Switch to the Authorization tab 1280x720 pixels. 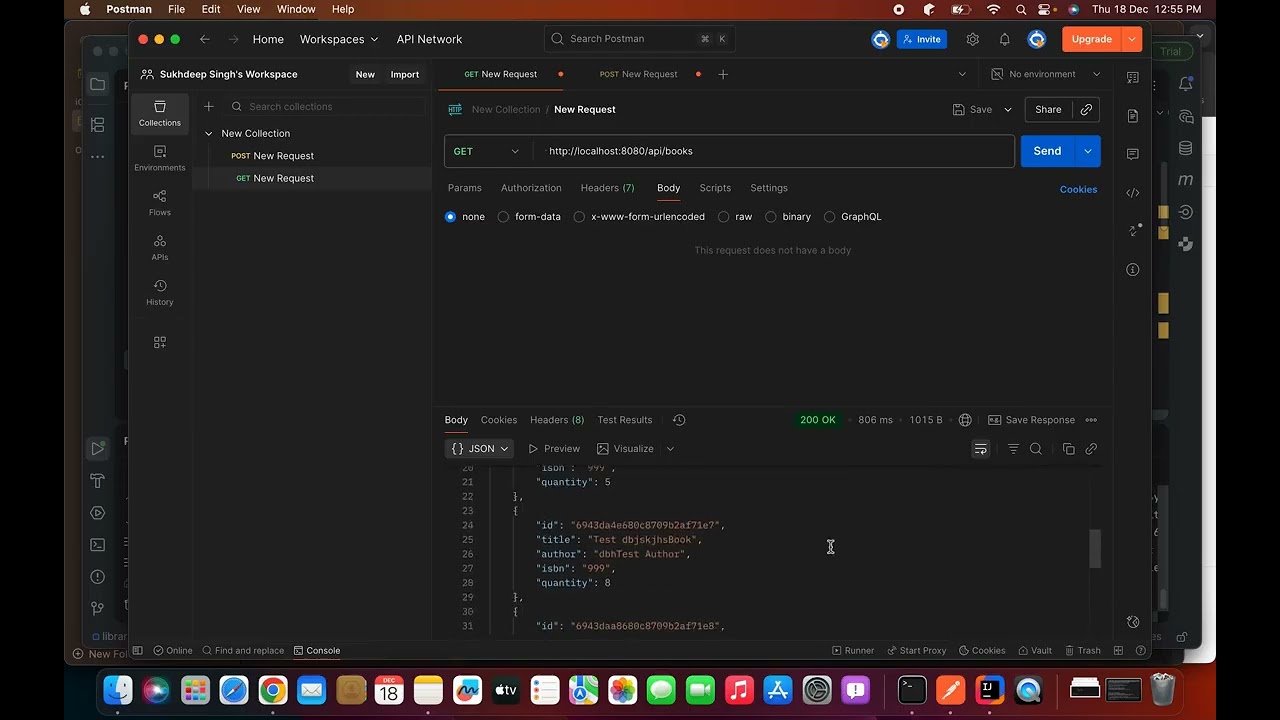click(531, 188)
